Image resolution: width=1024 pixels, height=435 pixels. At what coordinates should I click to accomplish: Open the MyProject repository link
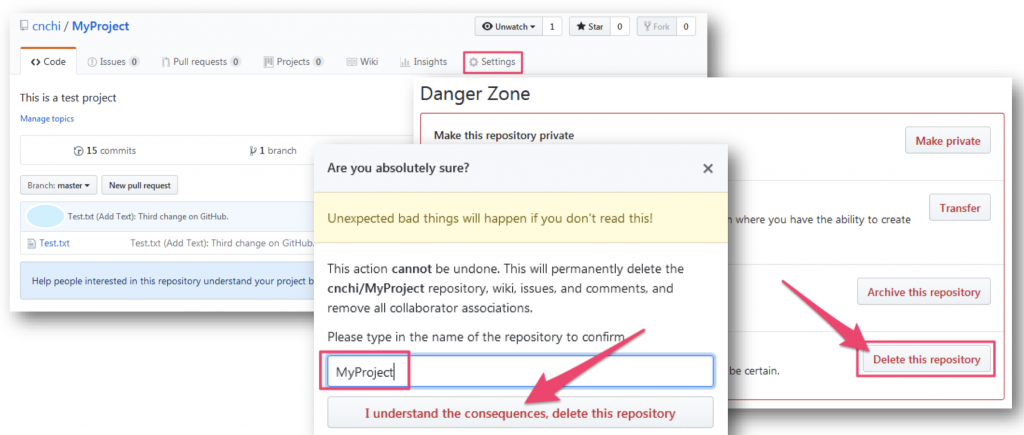pos(101,26)
